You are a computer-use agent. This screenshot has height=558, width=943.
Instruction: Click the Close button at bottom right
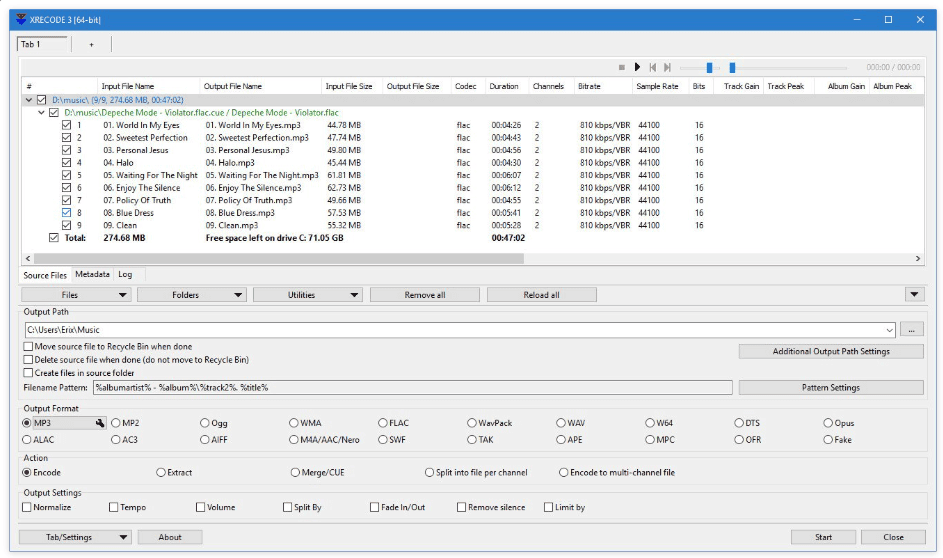(x=893, y=537)
